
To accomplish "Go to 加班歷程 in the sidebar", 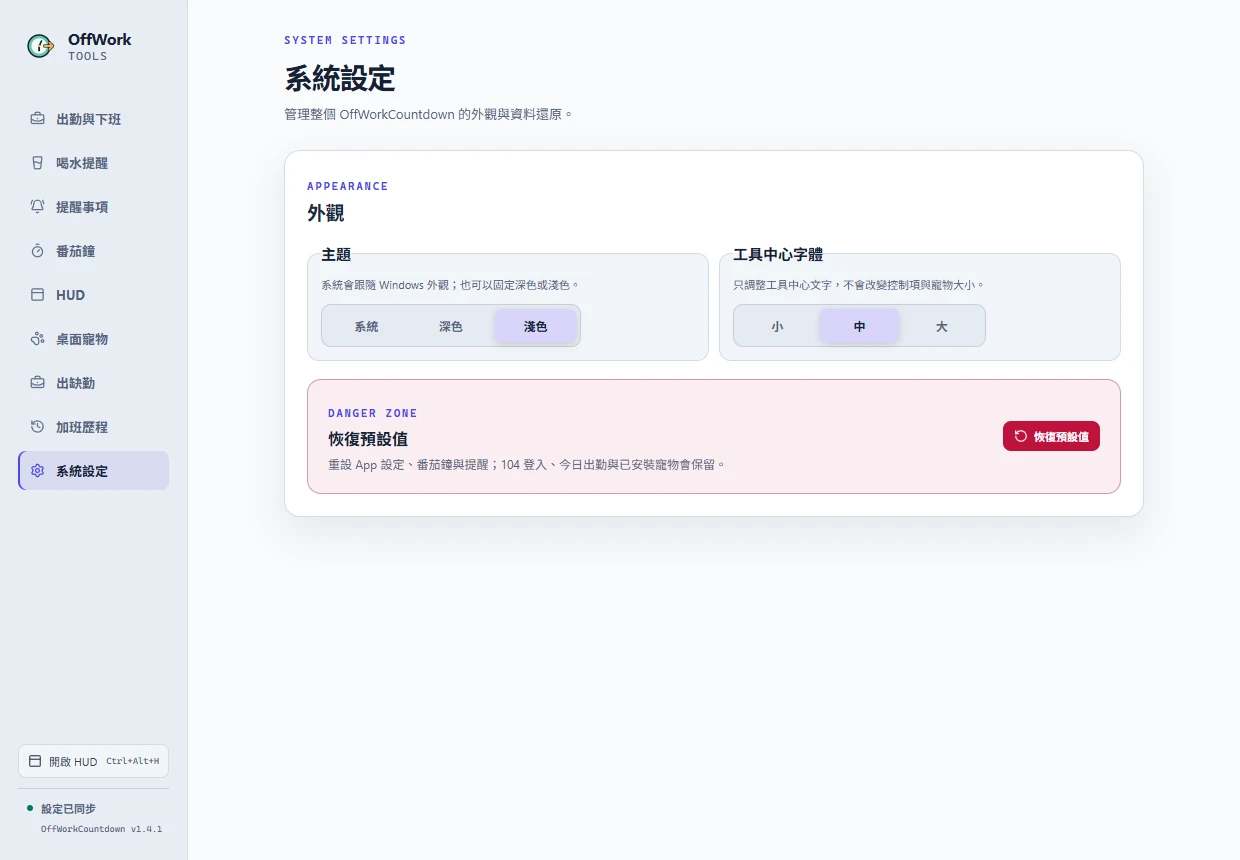I will [x=93, y=427].
